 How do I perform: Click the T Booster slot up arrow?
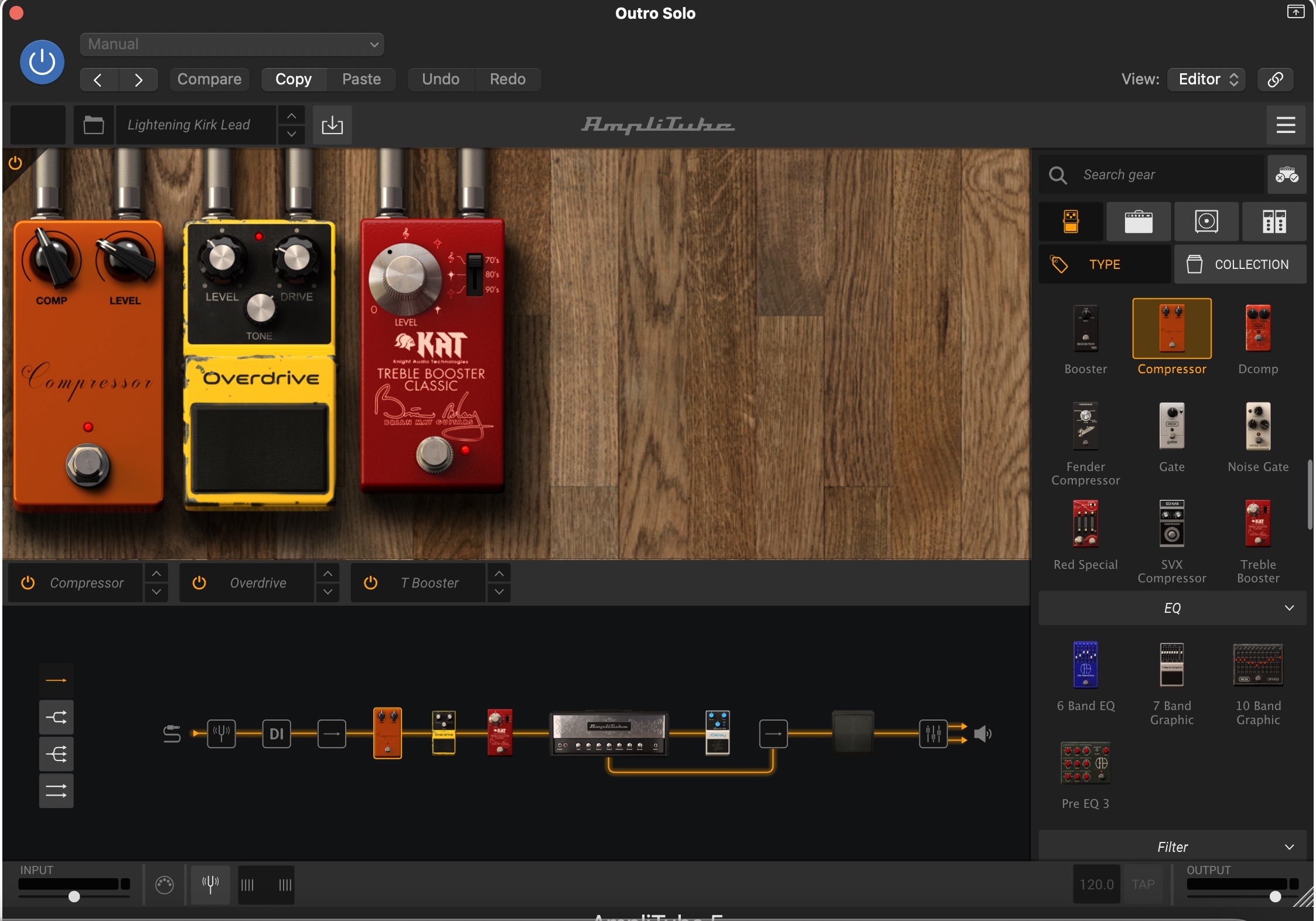499,574
